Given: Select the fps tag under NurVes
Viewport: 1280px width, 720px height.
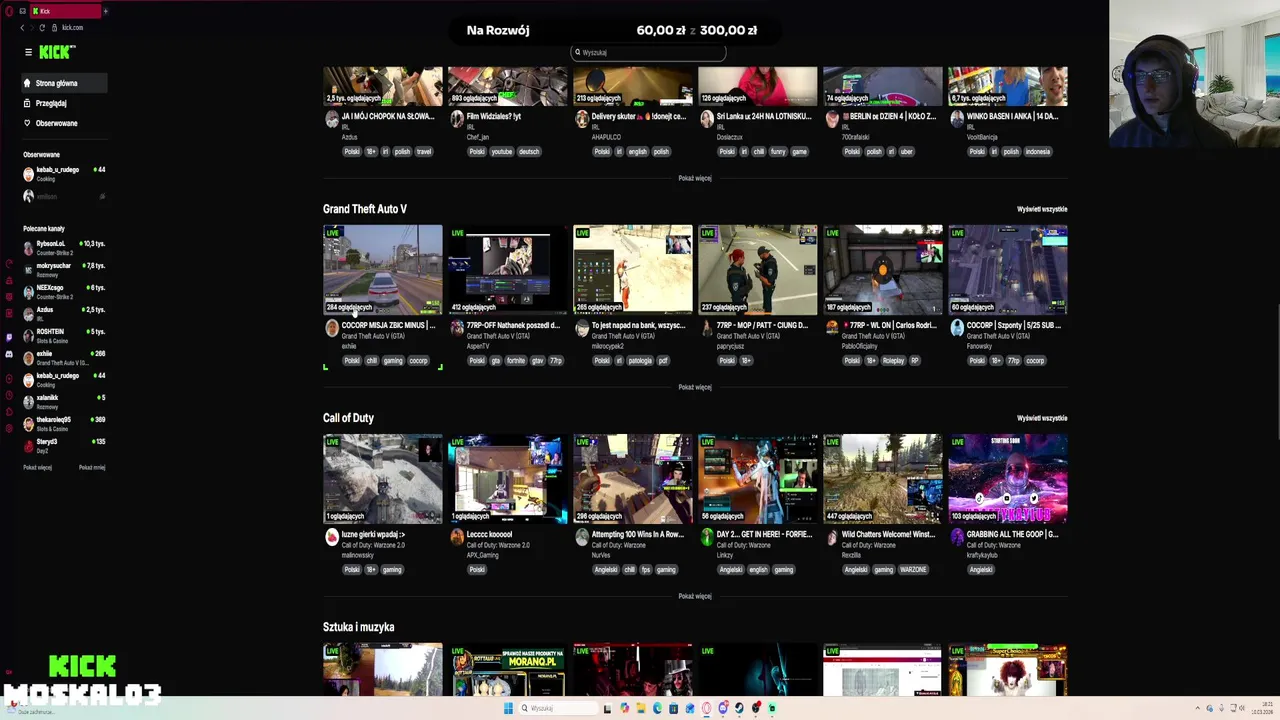Looking at the screenshot, I should tap(646, 570).
